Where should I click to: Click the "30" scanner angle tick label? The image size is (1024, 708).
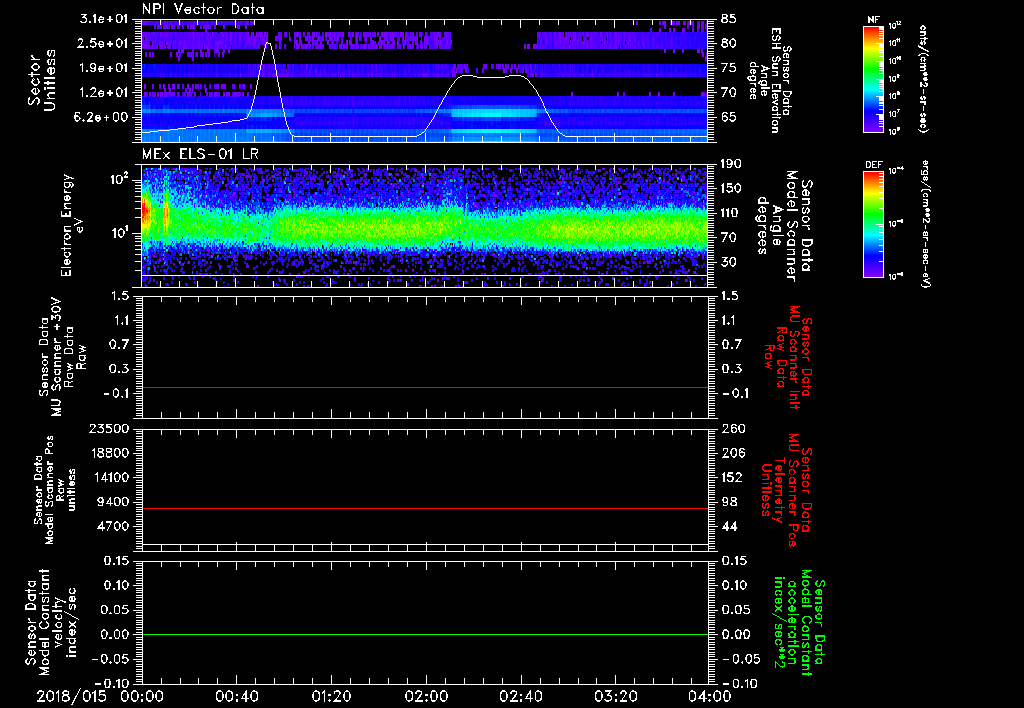pos(729,262)
